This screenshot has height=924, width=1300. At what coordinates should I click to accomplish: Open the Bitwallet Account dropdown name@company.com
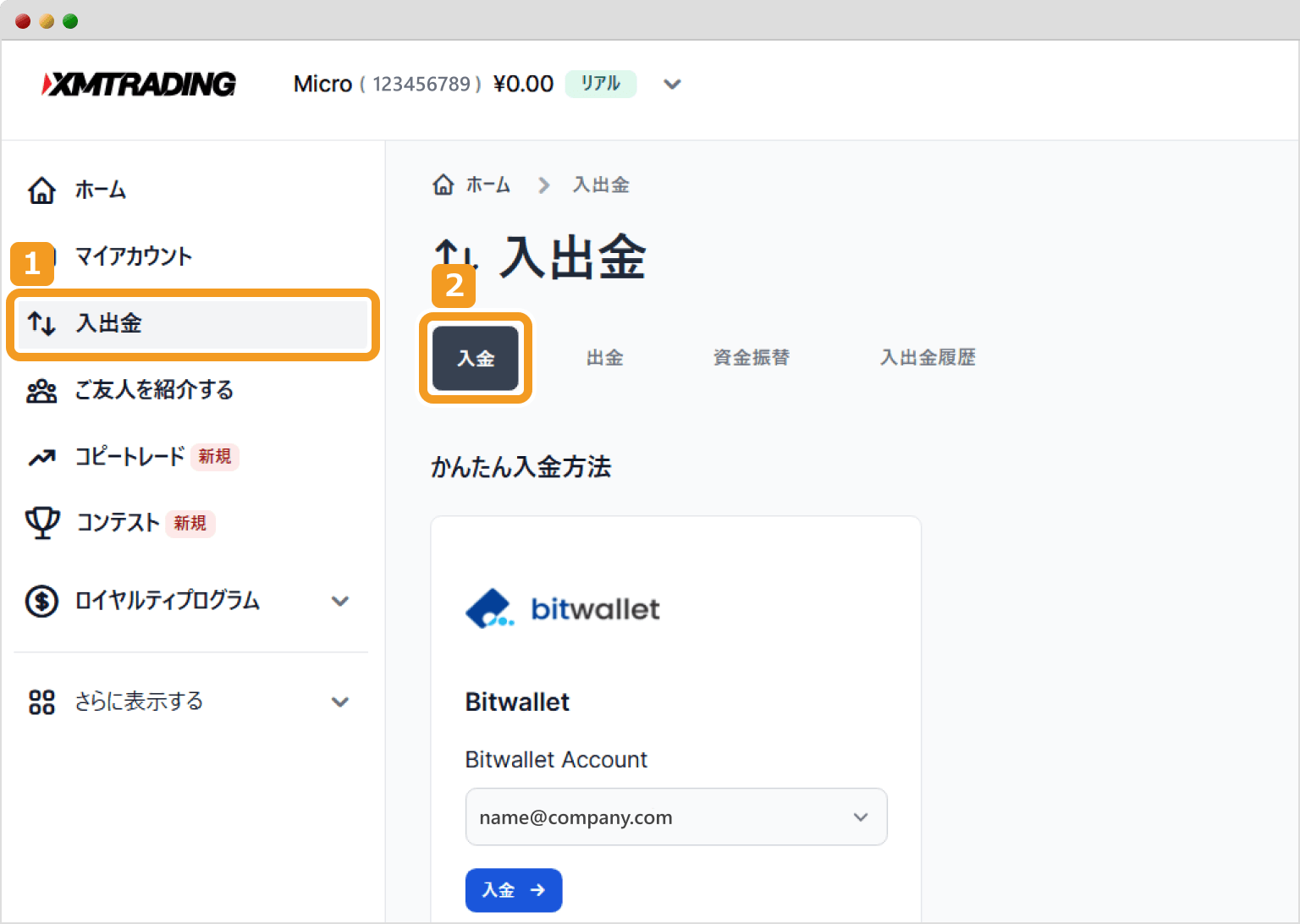click(676, 817)
